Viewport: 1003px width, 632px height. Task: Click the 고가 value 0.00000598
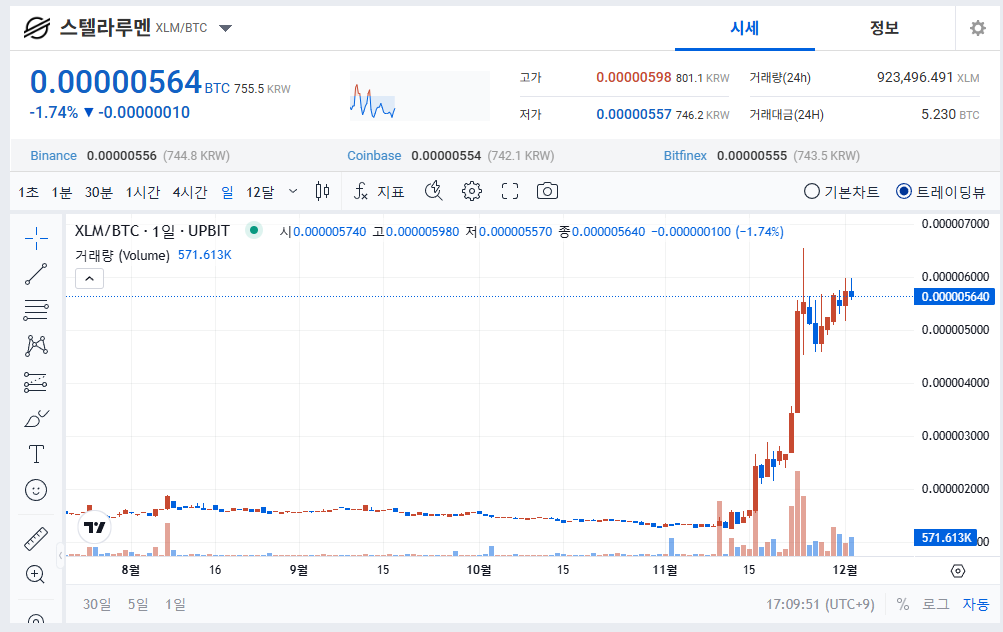click(x=633, y=77)
